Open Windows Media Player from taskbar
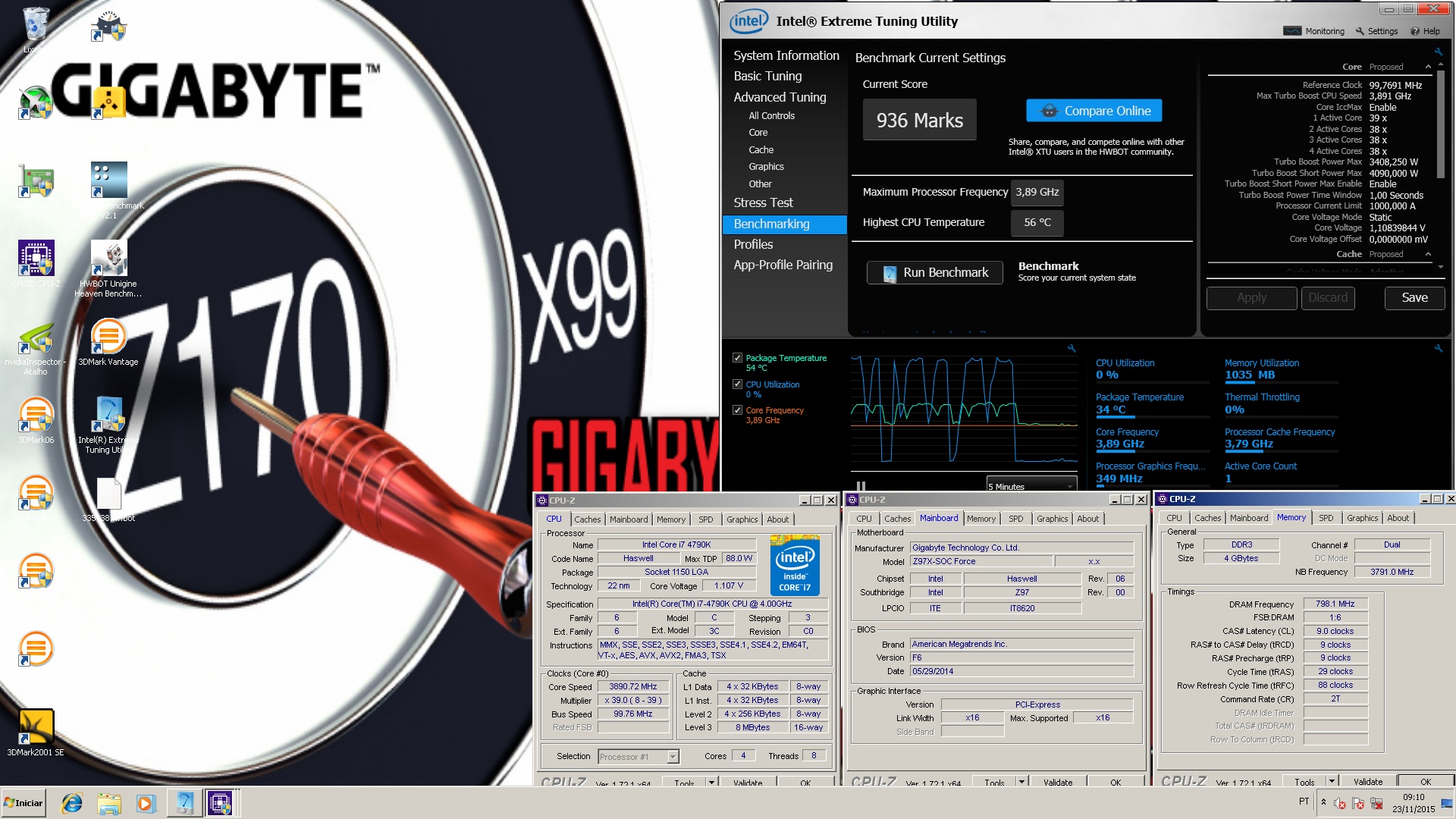1456x819 pixels. point(146,803)
